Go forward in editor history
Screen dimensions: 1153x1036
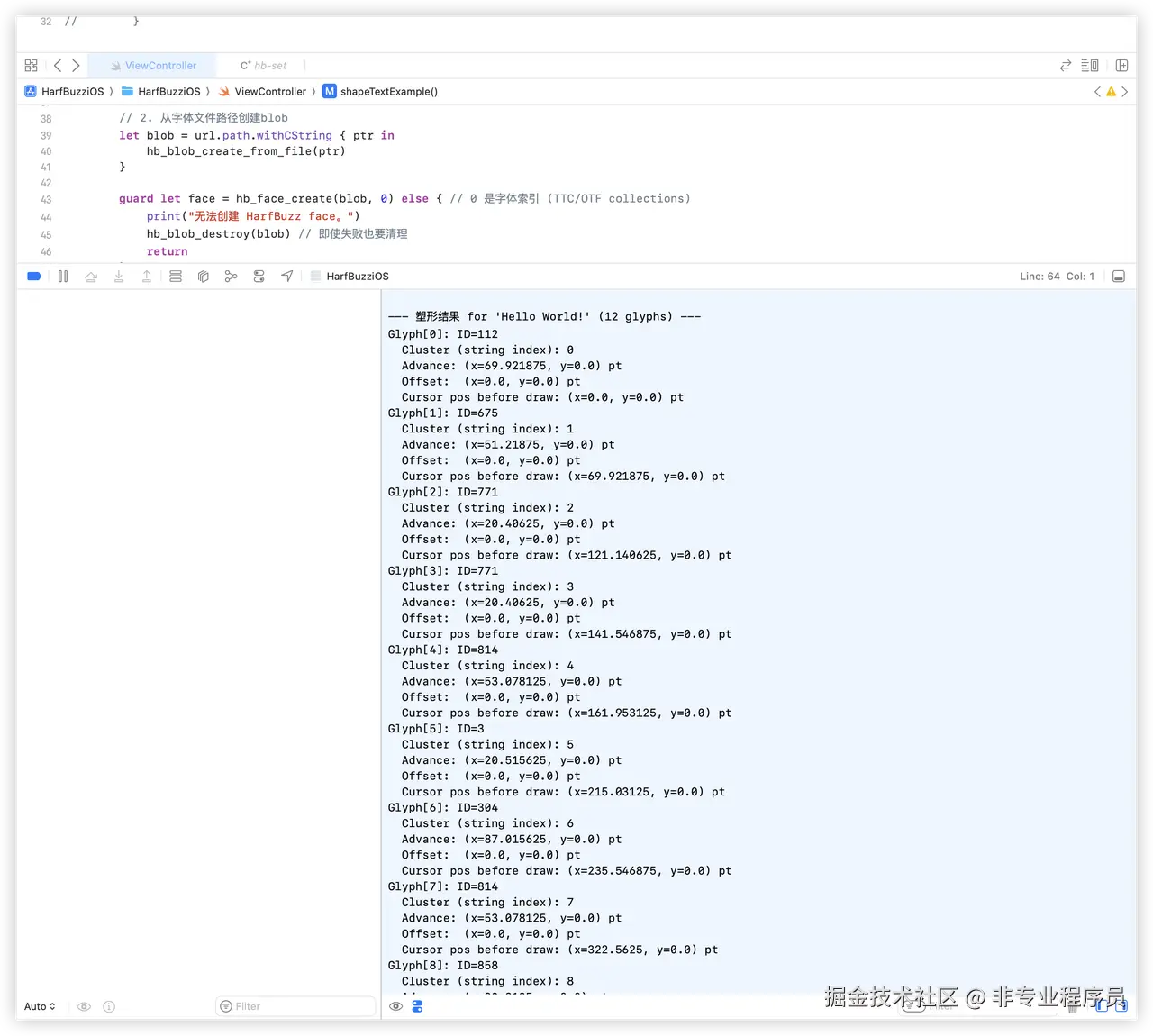coord(76,66)
